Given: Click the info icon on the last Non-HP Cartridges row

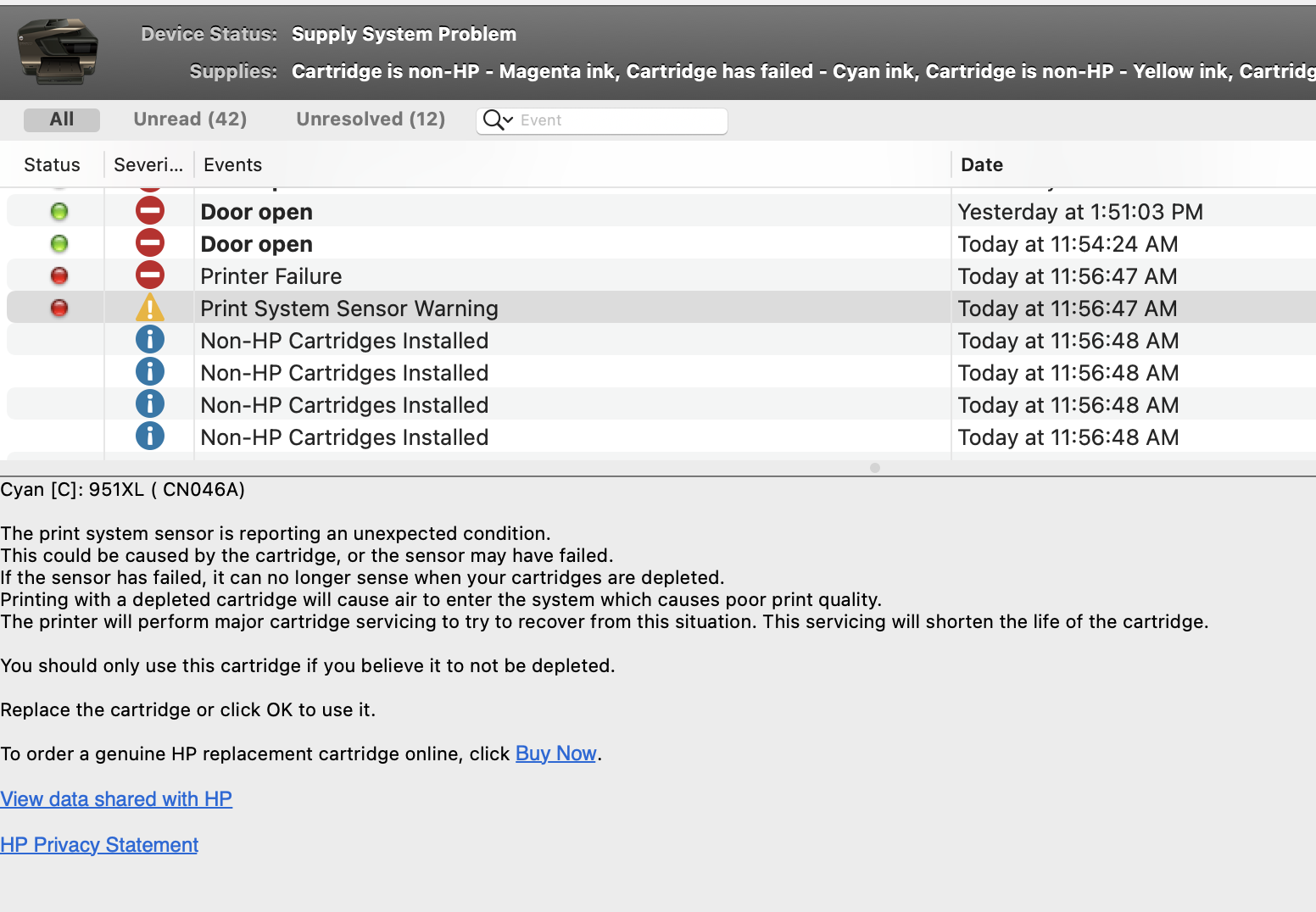Looking at the screenshot, I should (150, 437).
